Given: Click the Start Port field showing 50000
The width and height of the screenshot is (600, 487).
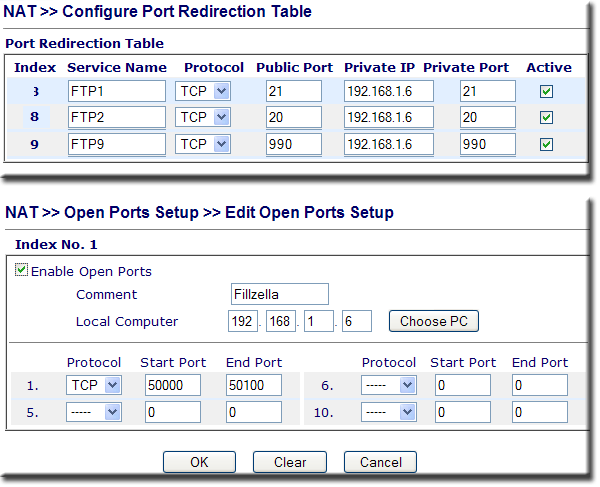Looking at the screenshot, I should coord(173,385).
